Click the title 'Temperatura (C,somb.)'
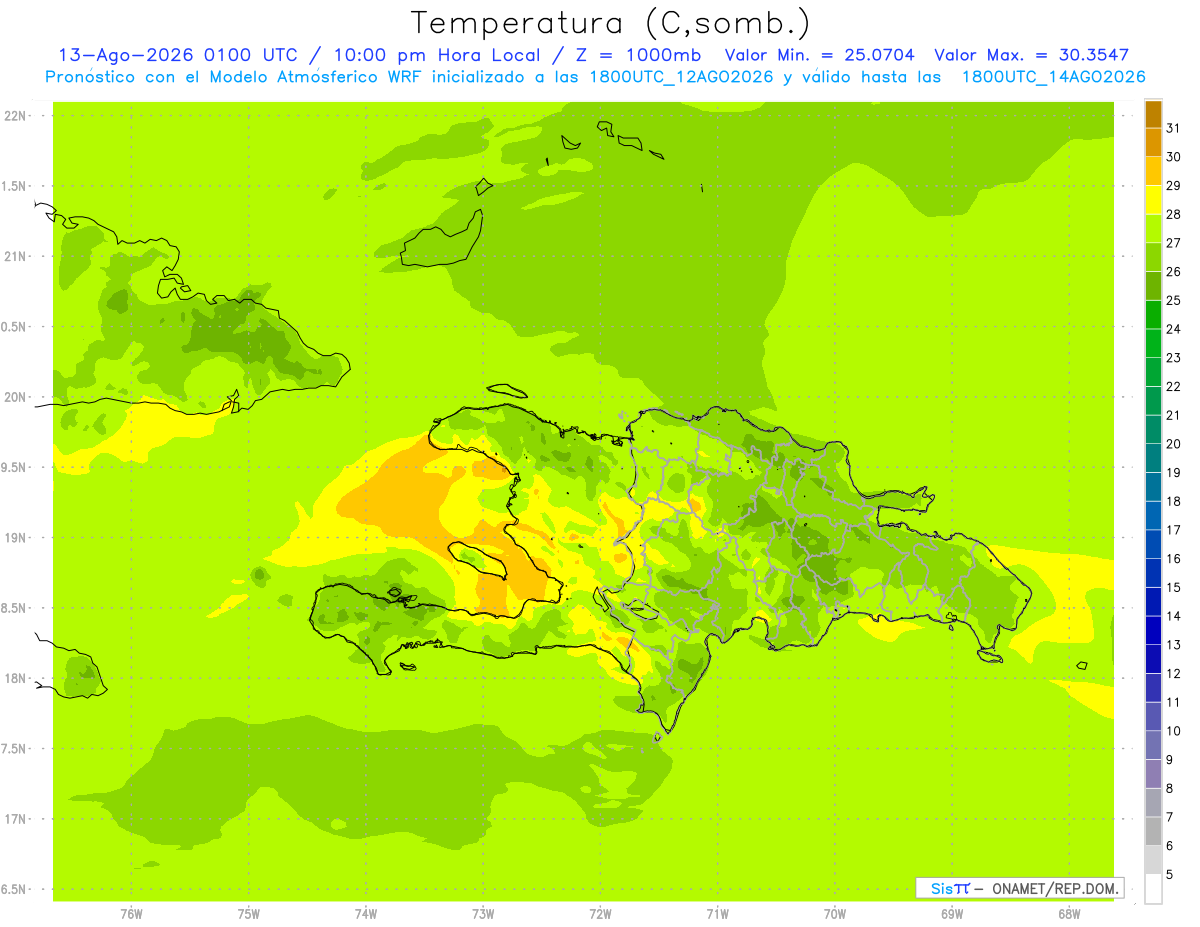 coord(611,23)
